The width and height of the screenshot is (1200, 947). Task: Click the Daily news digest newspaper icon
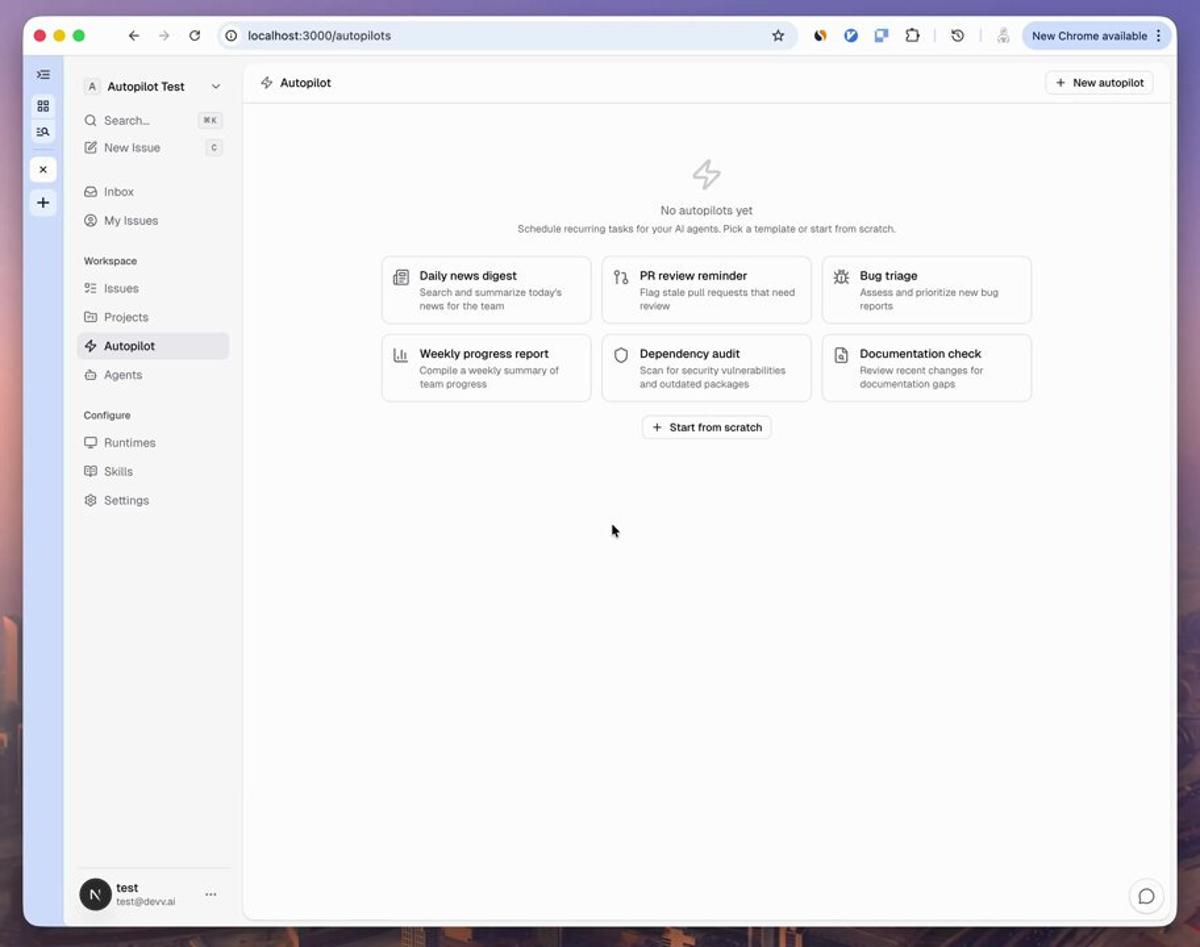pos(401,277)
